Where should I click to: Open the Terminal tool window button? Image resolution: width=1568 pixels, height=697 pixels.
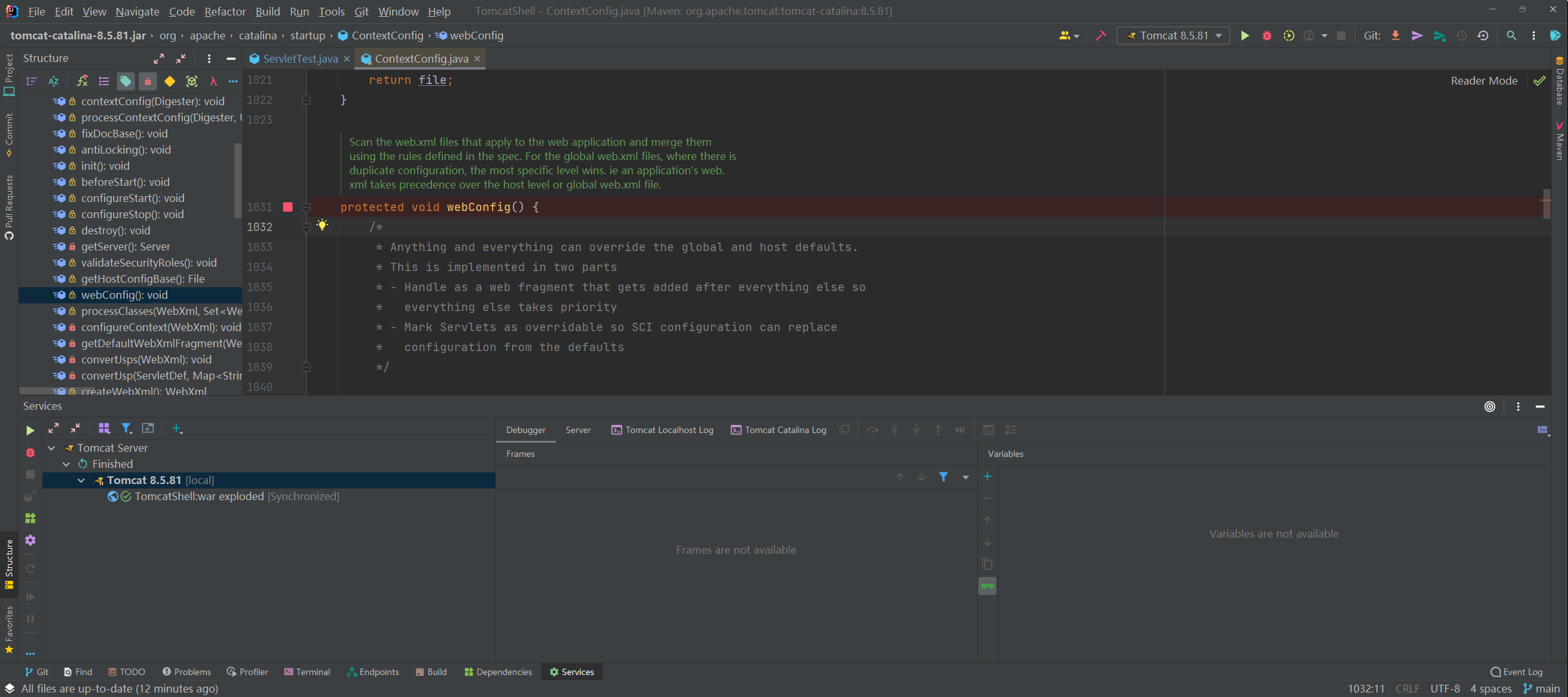(x=307, y=672)
